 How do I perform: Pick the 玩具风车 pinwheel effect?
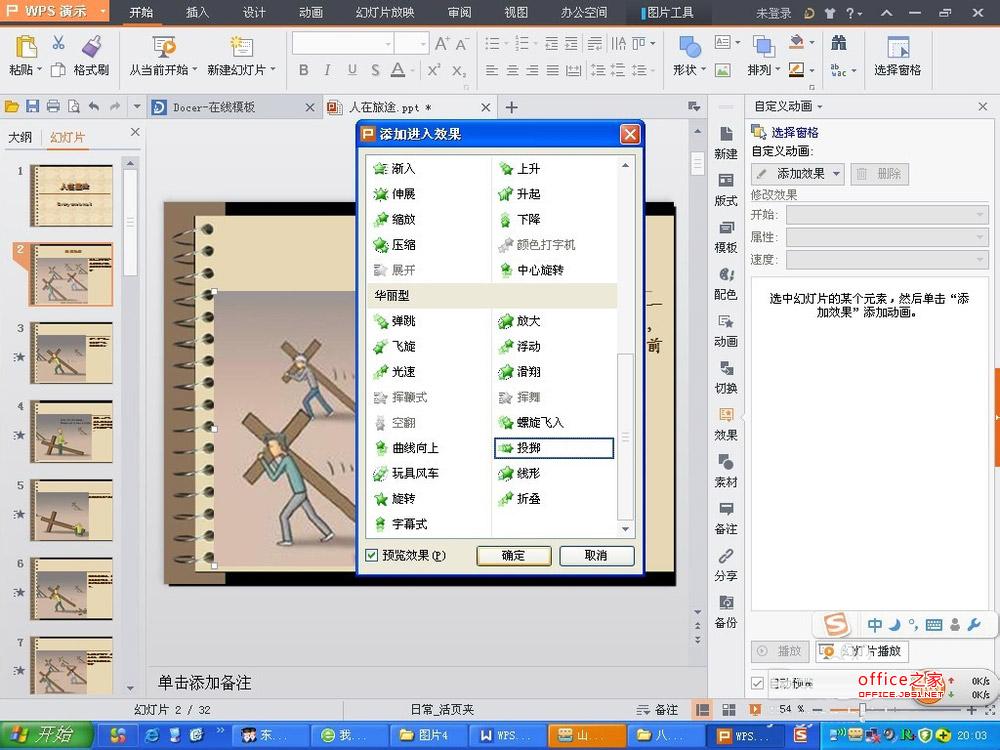point(414,473)
